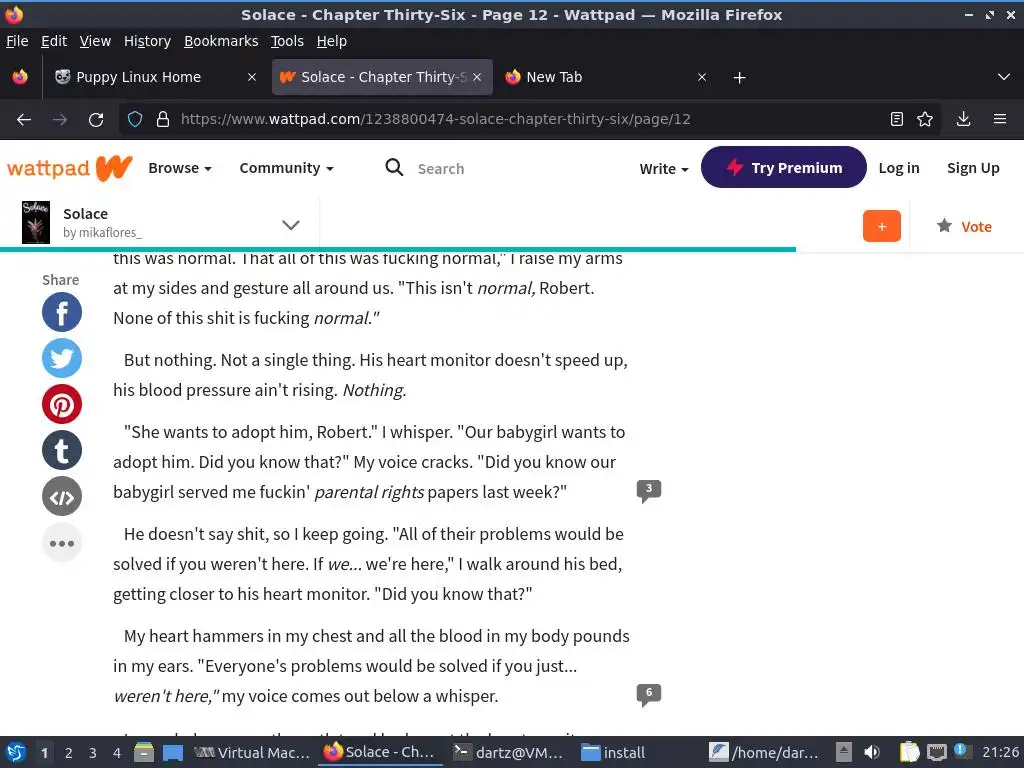Go back to previous page
The height and width of the screenshot is (768, 1024).
[24, 120]
